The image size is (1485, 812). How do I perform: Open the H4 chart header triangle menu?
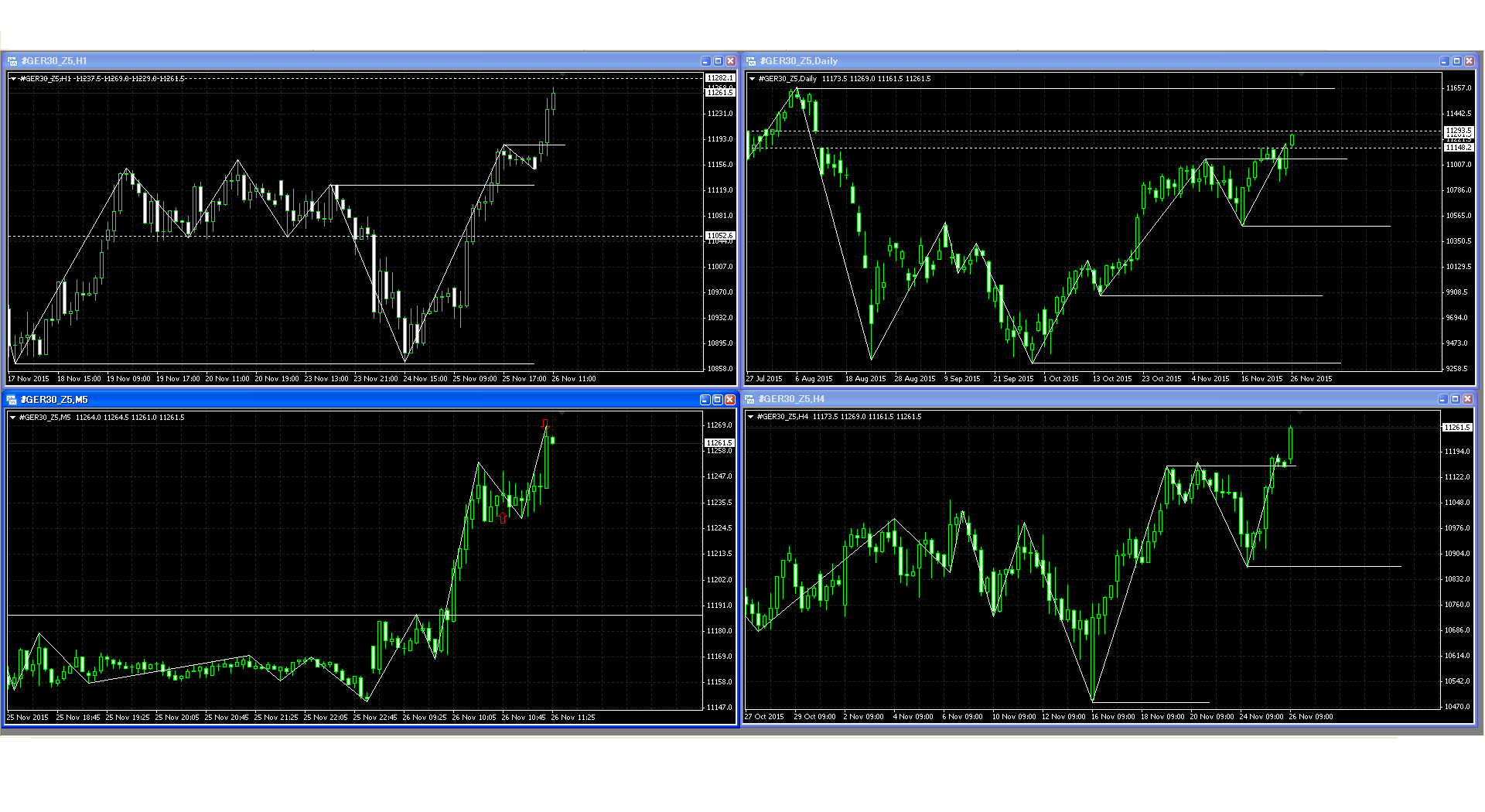coord(751,417)
